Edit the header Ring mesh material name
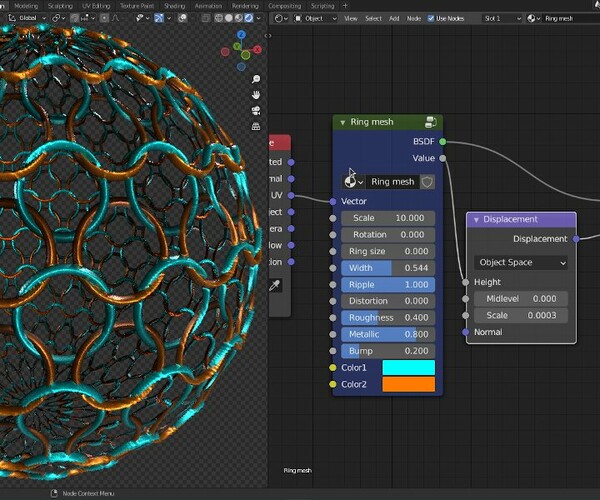 [570, 18]
